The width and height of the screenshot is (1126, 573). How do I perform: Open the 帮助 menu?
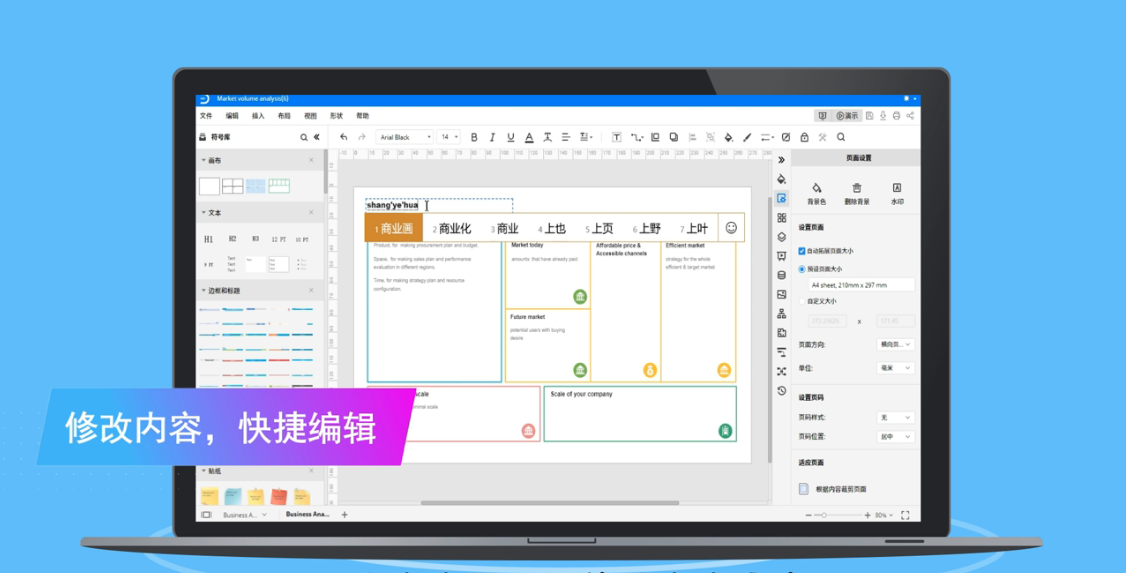(363, 116)
